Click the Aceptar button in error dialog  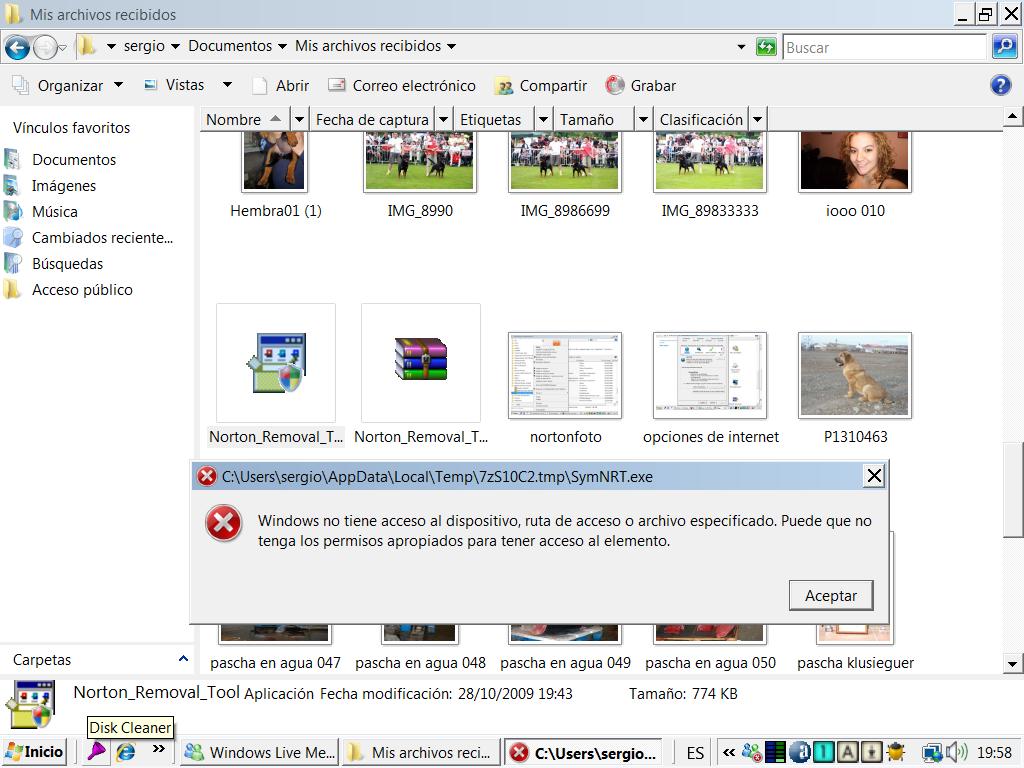(830, 595)
